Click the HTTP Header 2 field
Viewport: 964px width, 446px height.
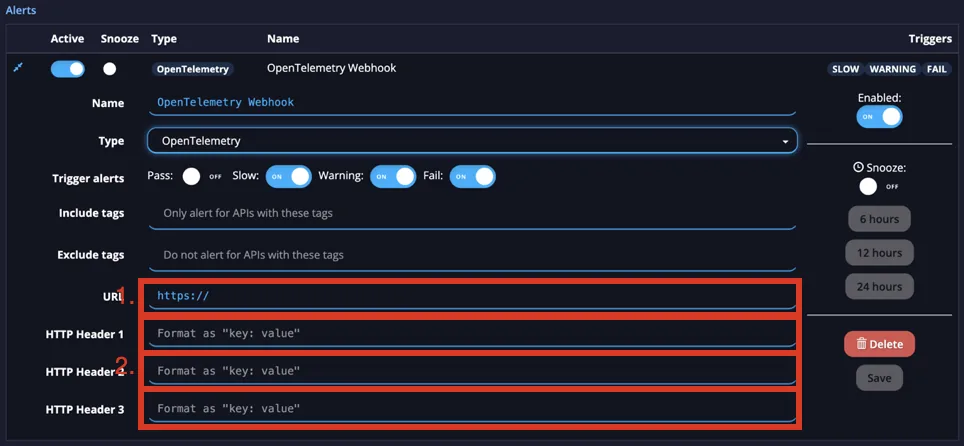[472, 372]
